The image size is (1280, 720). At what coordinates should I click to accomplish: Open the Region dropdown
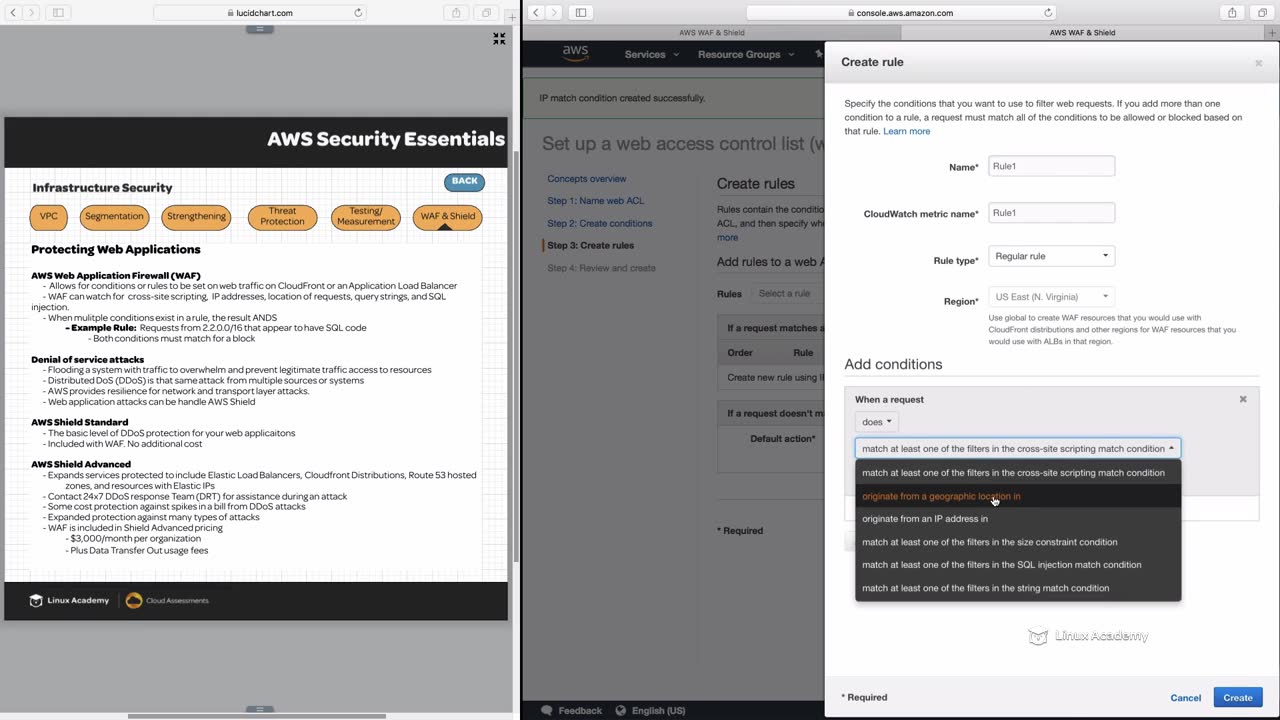(1051, 296)
